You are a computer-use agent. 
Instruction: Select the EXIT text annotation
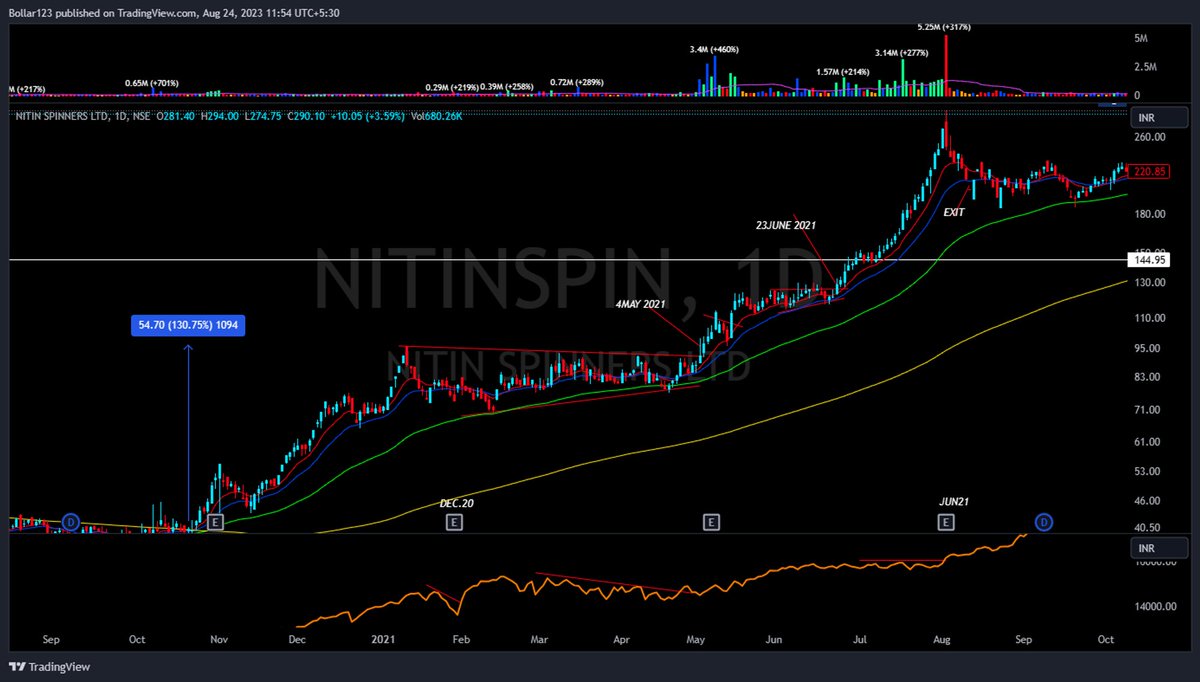[955, 213]
